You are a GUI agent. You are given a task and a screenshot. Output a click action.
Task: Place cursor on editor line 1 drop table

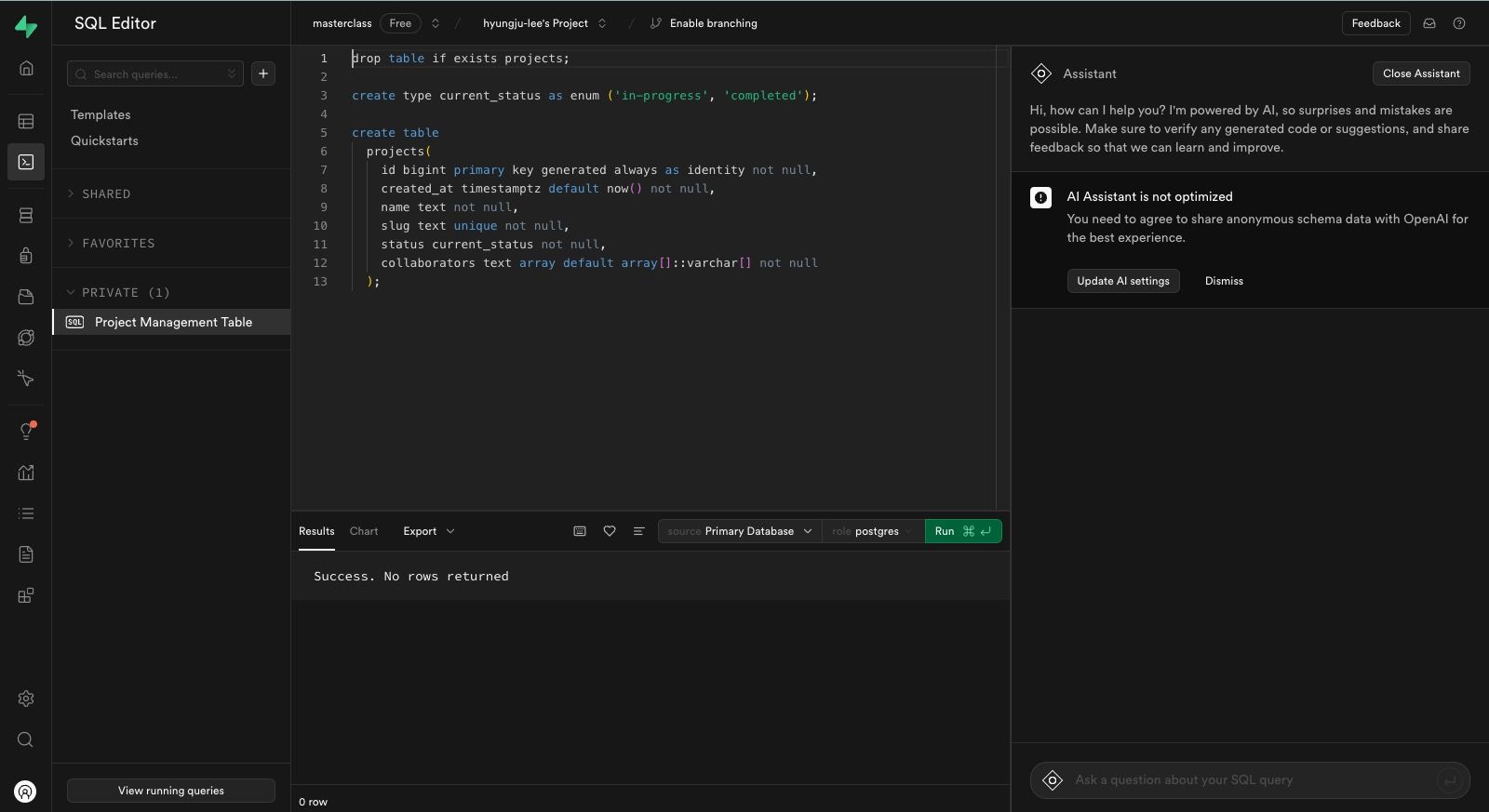click(x=461, y=58)
